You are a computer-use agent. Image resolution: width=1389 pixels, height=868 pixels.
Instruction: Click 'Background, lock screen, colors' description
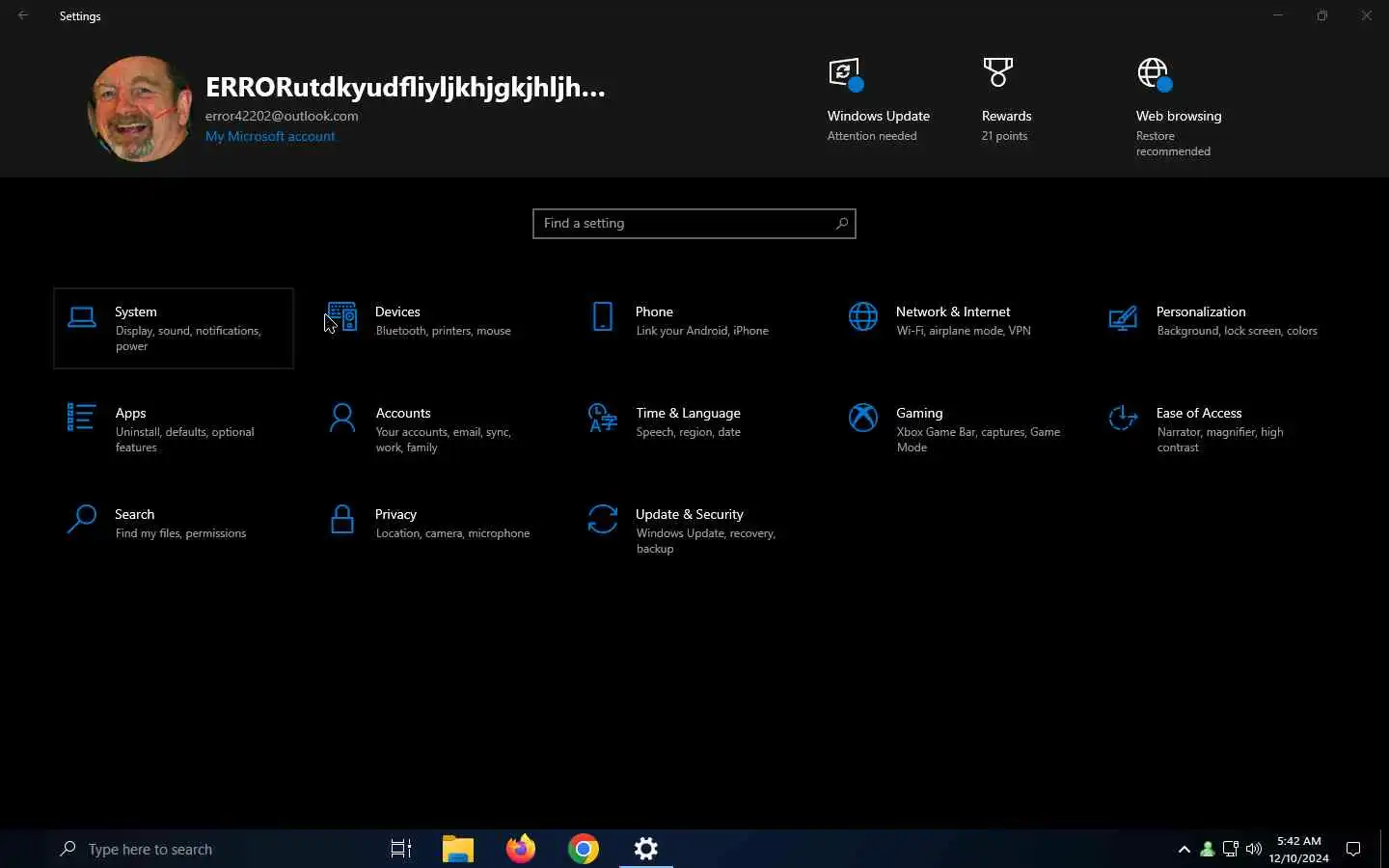click(1237, 331)
